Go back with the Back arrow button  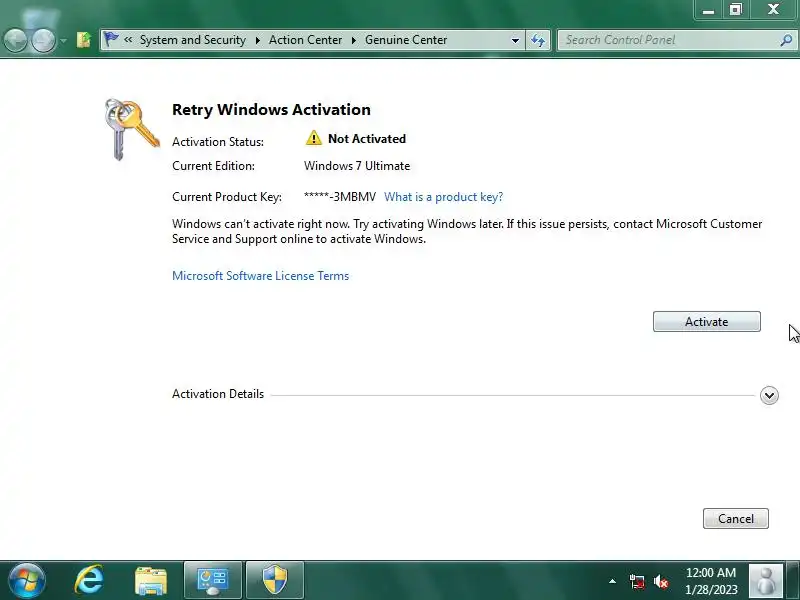pos(15,40)
